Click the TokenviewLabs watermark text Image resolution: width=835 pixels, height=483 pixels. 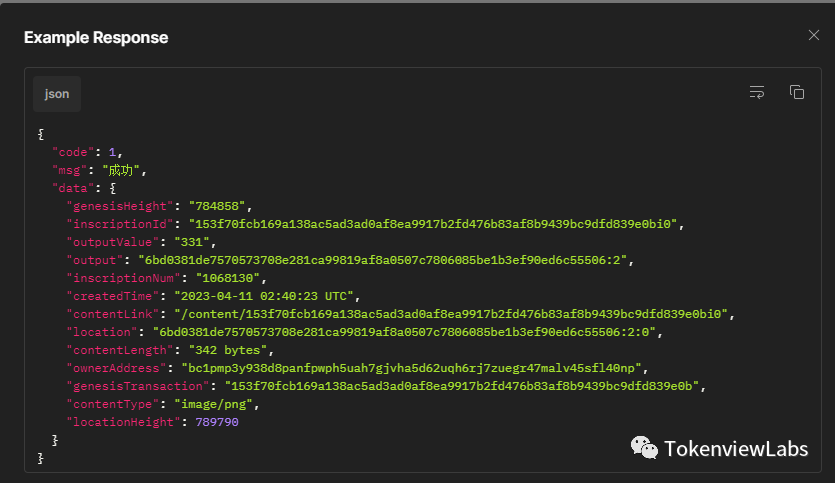pos(736,448)
